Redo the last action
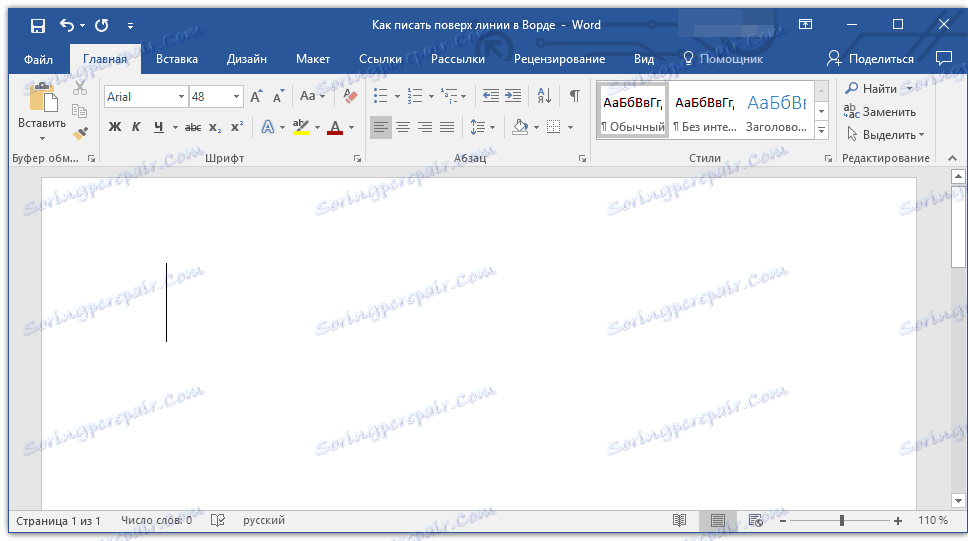 pos(102,25)
